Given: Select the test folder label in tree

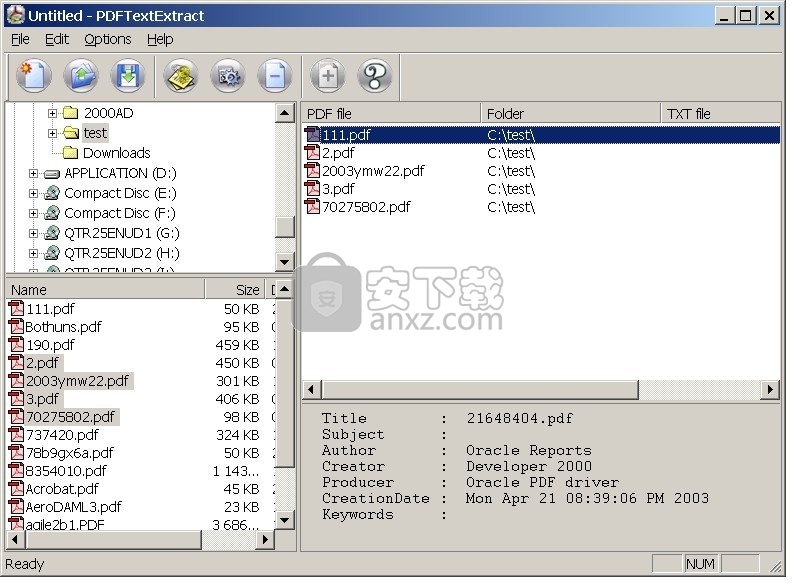Looking at the screenshot, I should 95,133.
